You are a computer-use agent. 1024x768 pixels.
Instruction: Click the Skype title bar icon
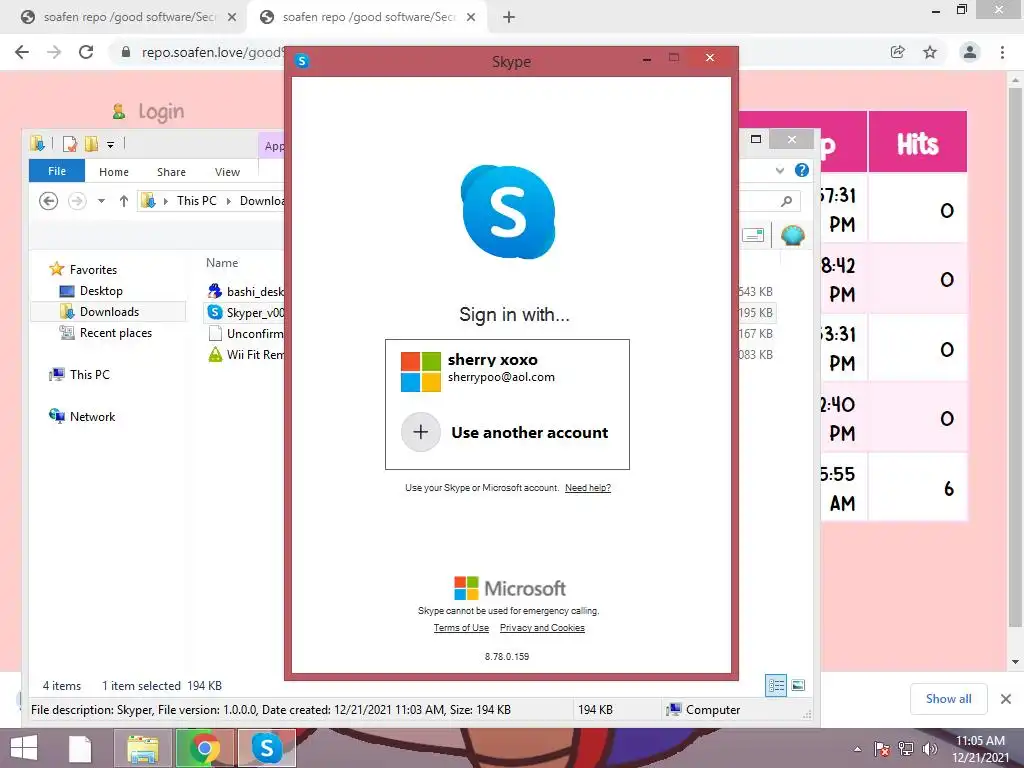coord(302,61)
